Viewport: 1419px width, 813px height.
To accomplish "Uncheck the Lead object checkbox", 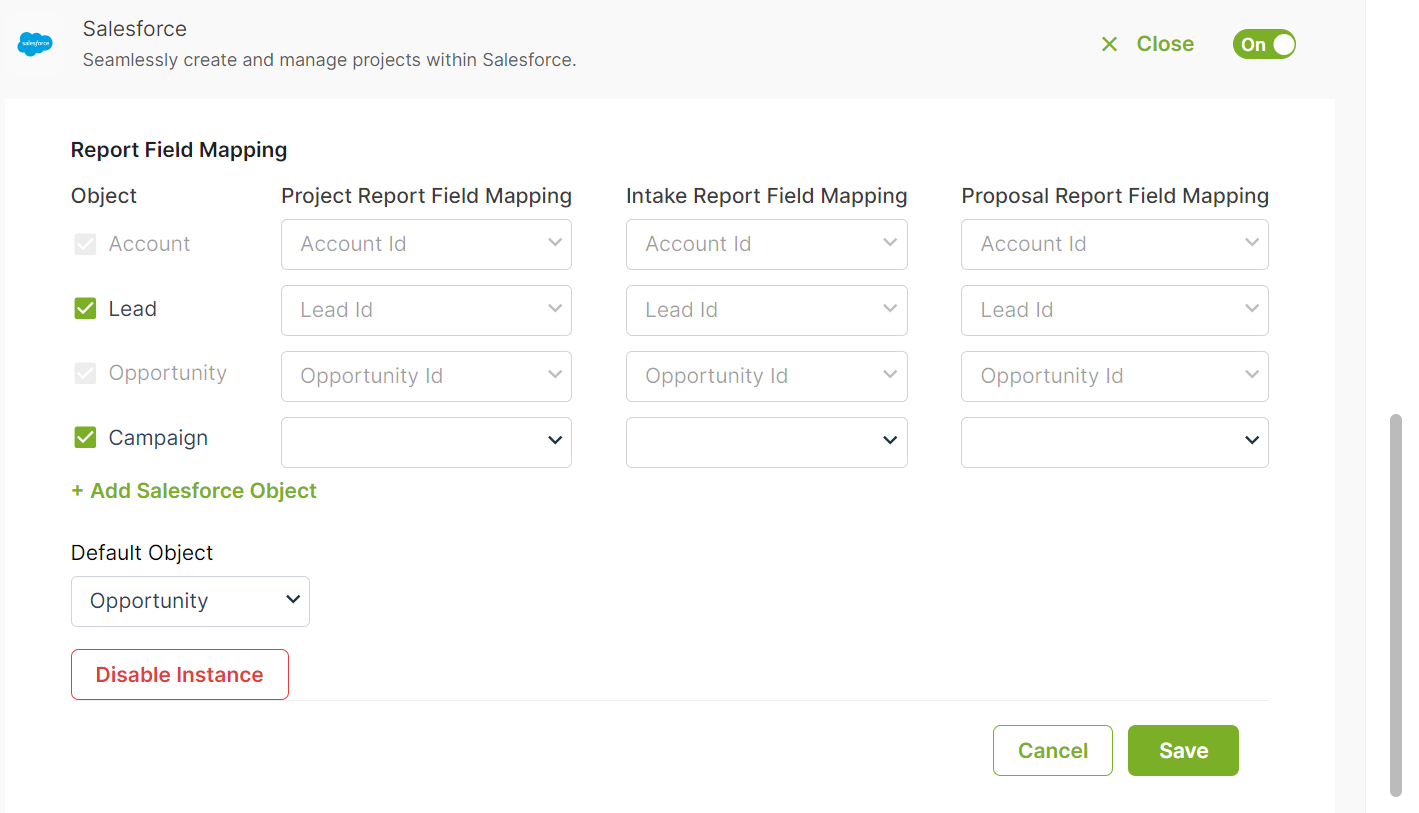I will (x=85, y=309).
